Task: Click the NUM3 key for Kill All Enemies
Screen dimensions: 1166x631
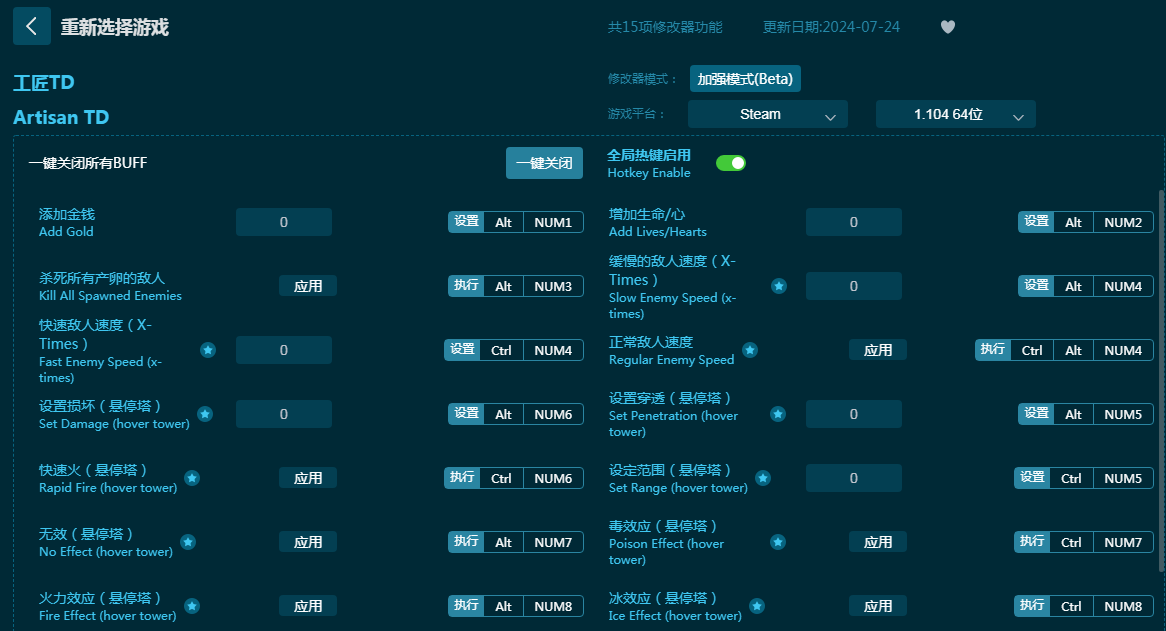Action: pos(553,286)
